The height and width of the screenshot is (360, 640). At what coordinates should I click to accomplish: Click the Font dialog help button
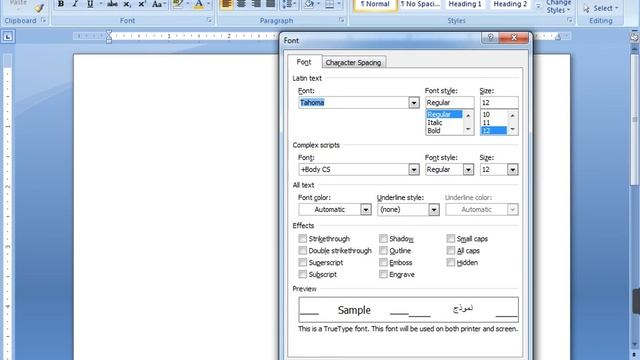tap(490, 38)
